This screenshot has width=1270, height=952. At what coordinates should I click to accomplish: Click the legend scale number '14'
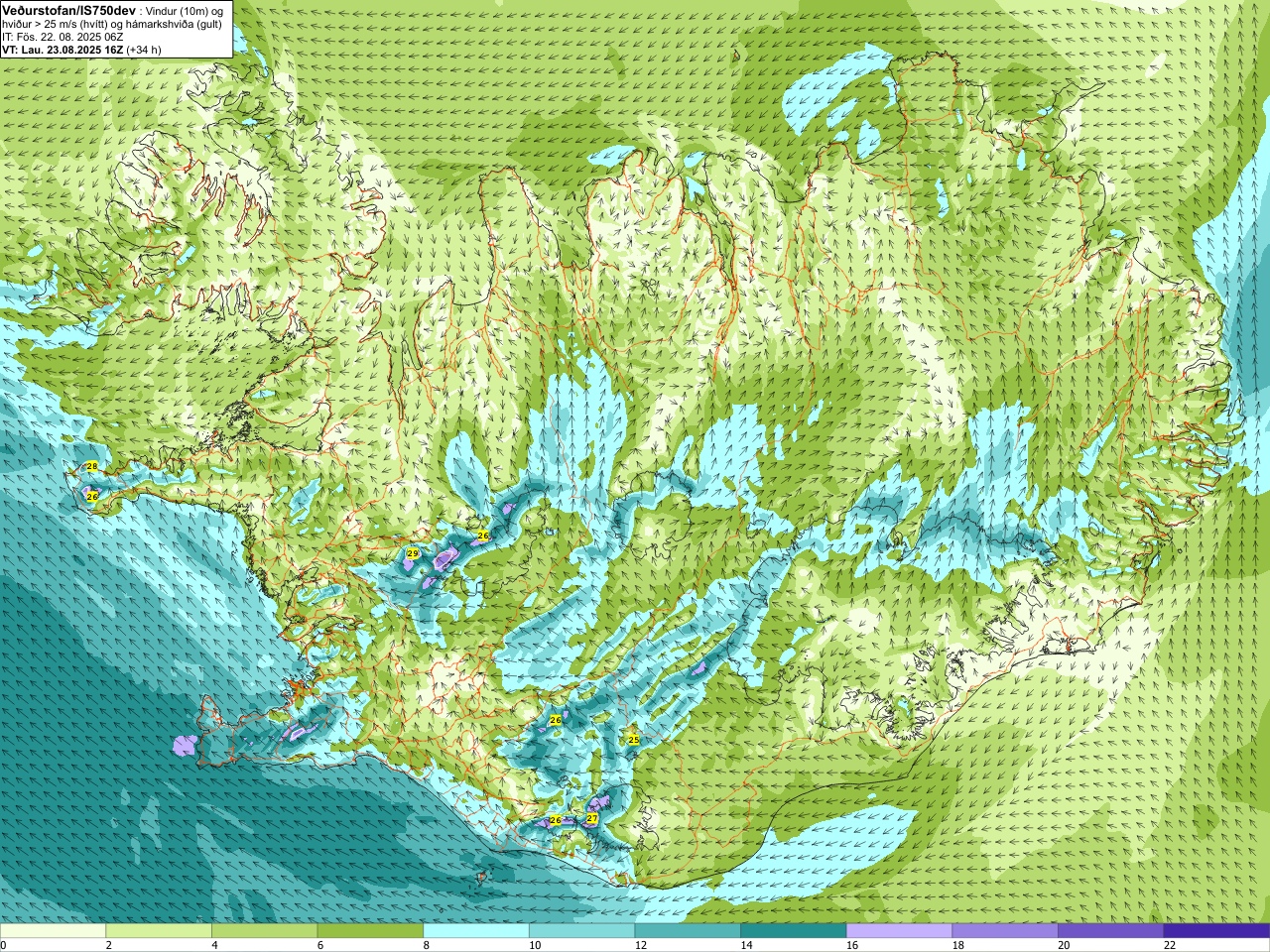click(746, 946)
